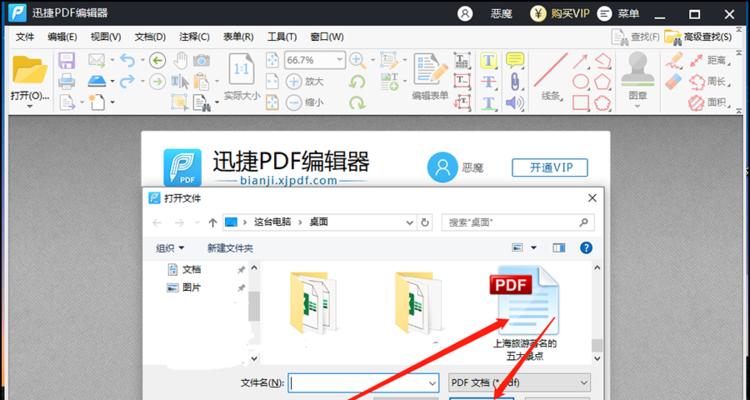Select the pentagon polygon tool
This screenshot has height=400, width=750.
[x=603, y=82]
